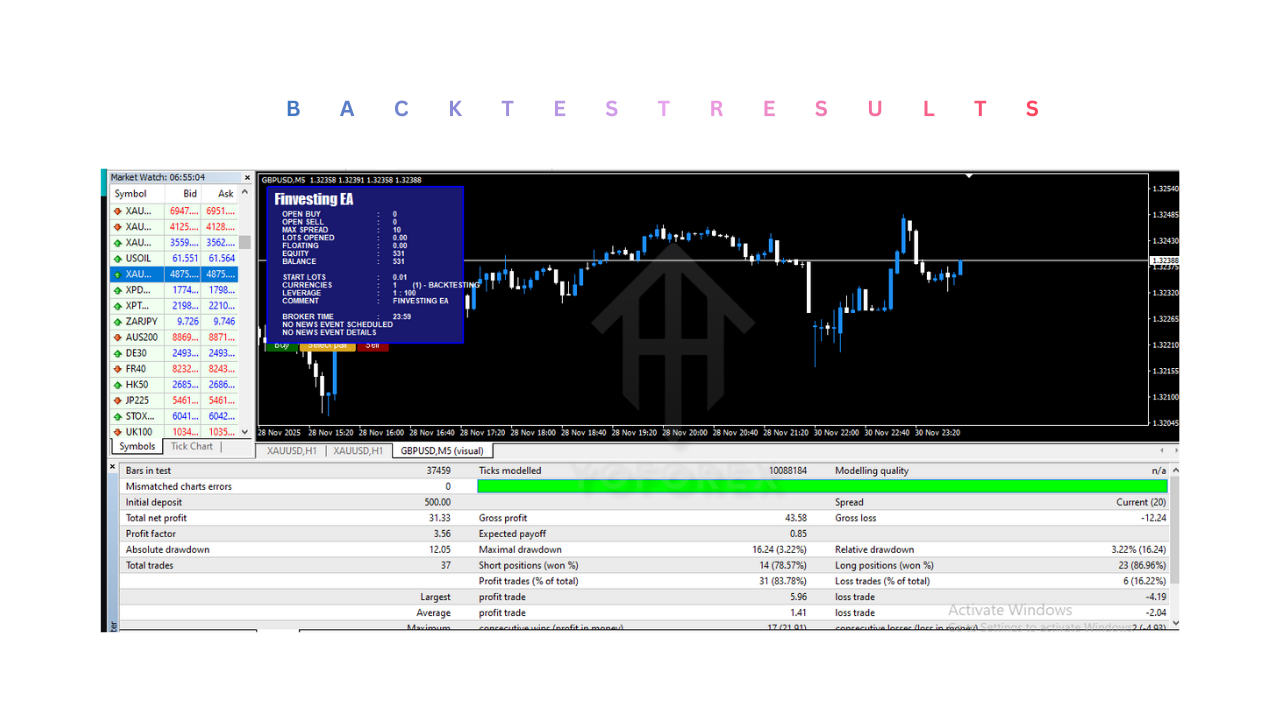Click the green arrow icon beside XPTUSD

(x=118, y=305)
